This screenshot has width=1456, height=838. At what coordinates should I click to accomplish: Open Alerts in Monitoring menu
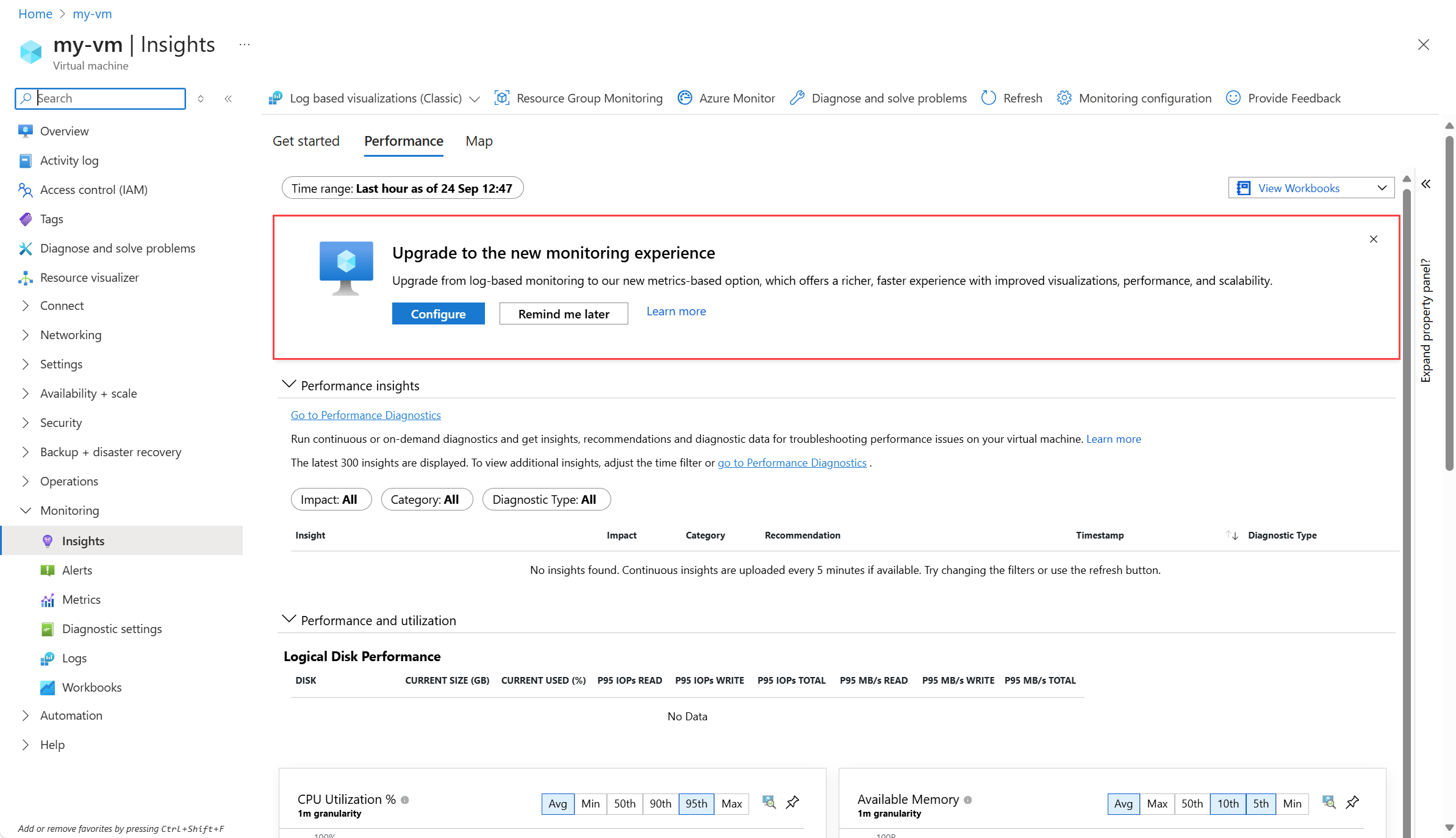[x=77, y=570]
